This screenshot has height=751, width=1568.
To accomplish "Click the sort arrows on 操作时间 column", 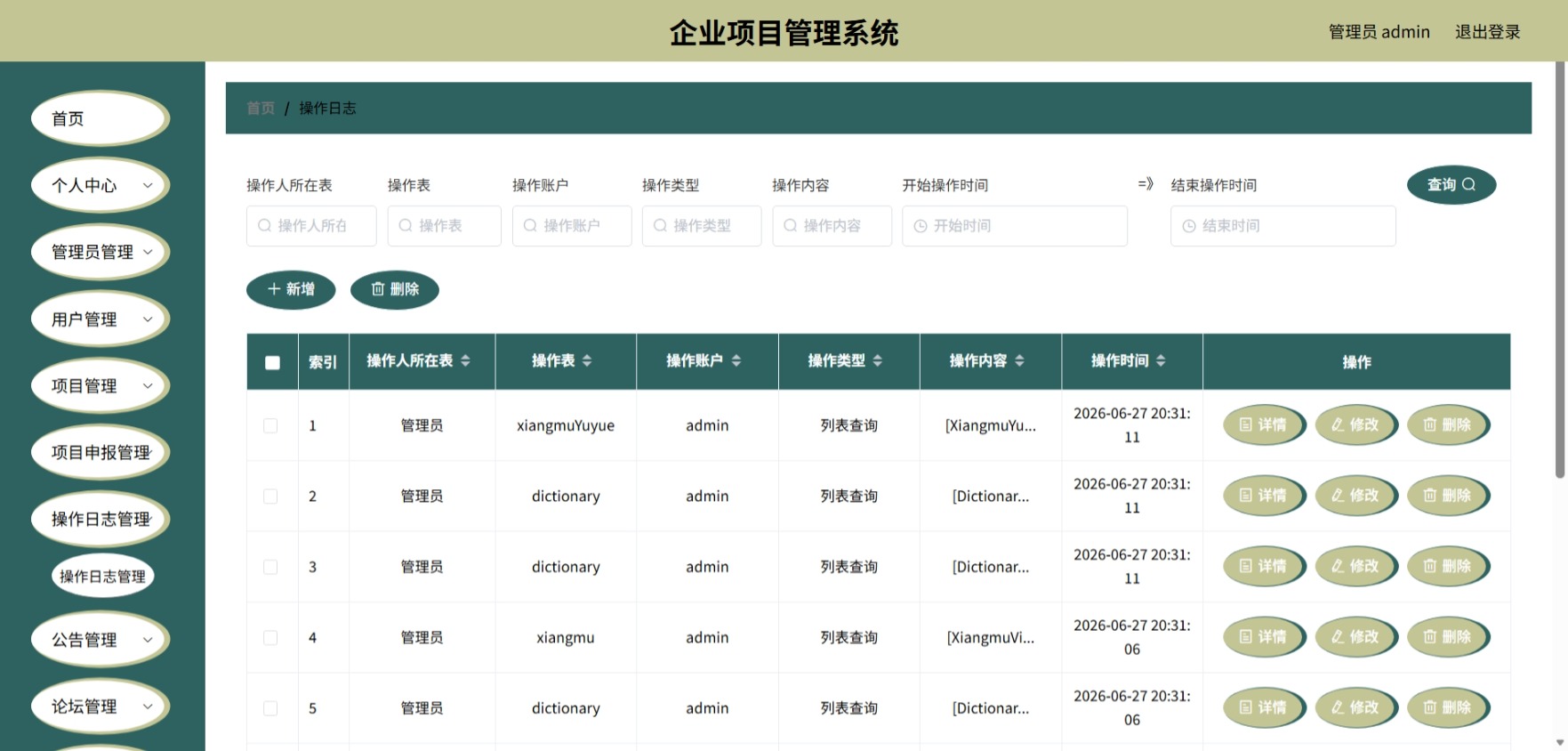I will pos(1161,360).
